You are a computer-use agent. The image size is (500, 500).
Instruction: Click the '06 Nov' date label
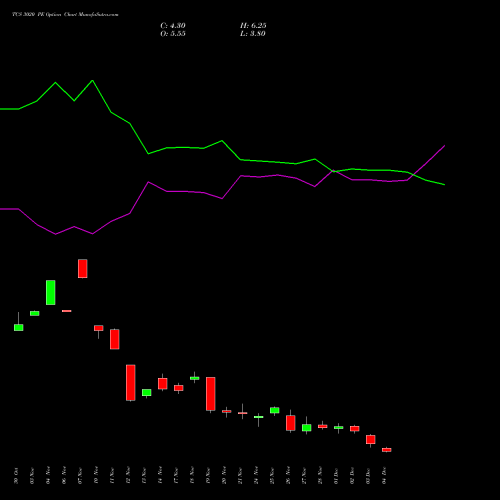(x=64, y=476)
